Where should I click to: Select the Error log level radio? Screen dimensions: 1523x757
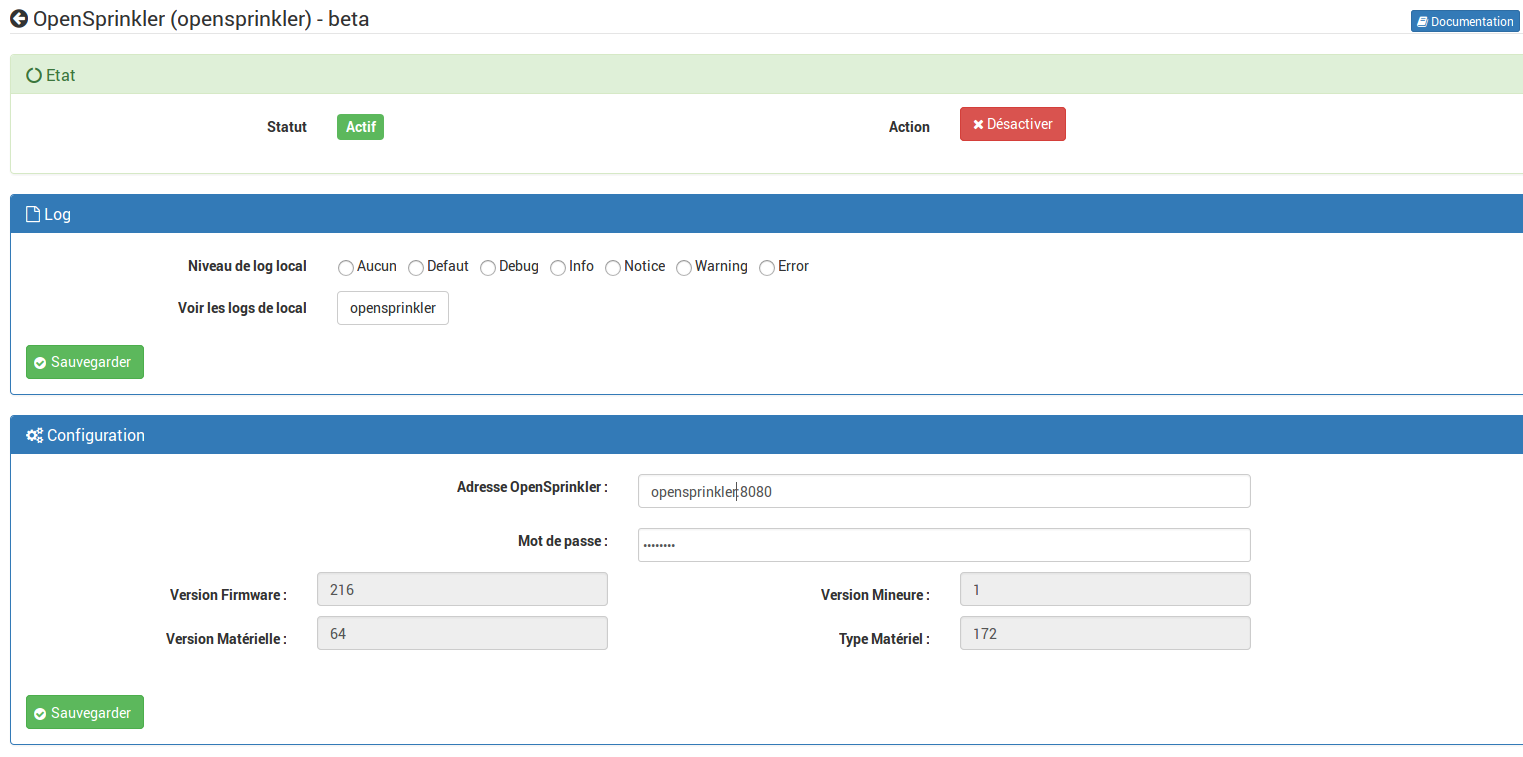tap(767, 268)
